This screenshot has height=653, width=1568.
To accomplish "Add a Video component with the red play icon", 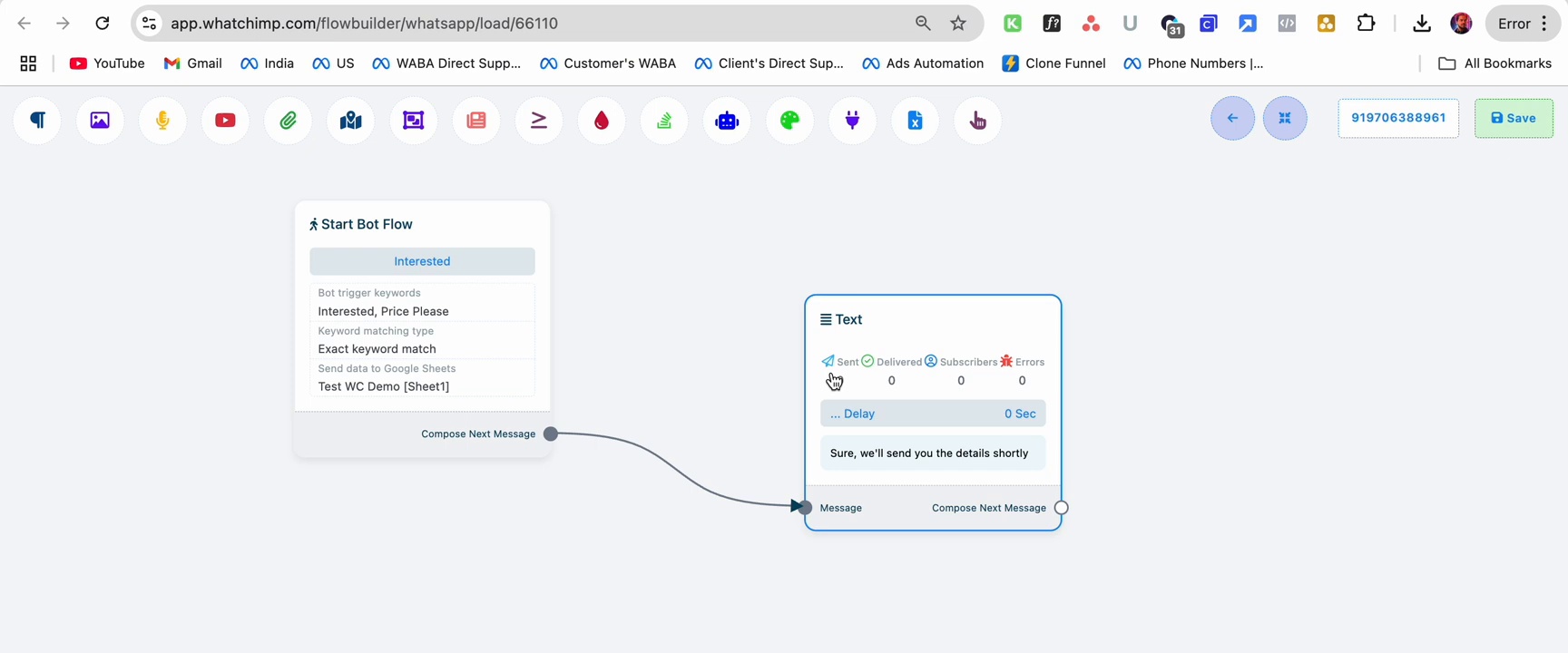I will click(x=226, y=121).
